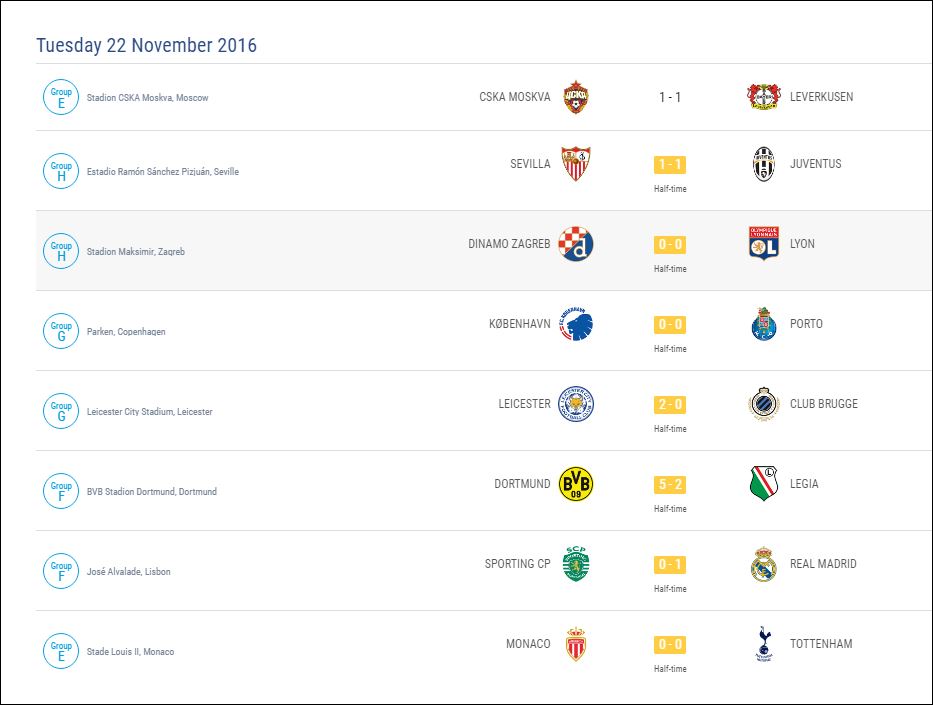
Task: Open the Leicester 2 - 0 score box
Action: (670, 404)
